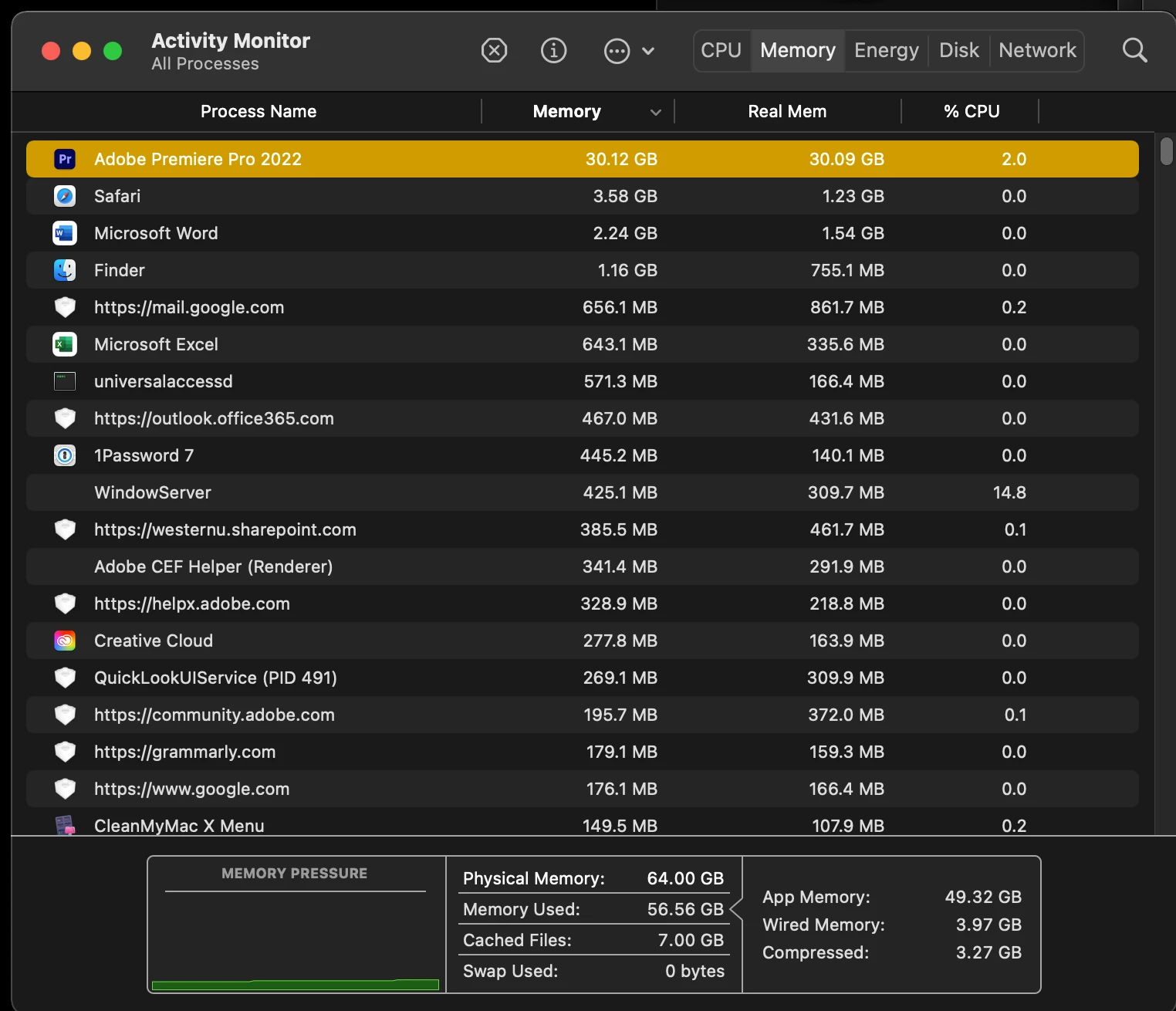The width and height of the screenshot is (1176, 1011).
Task: Click shield icon for QuickLookUIService
Action: (66, 678)
